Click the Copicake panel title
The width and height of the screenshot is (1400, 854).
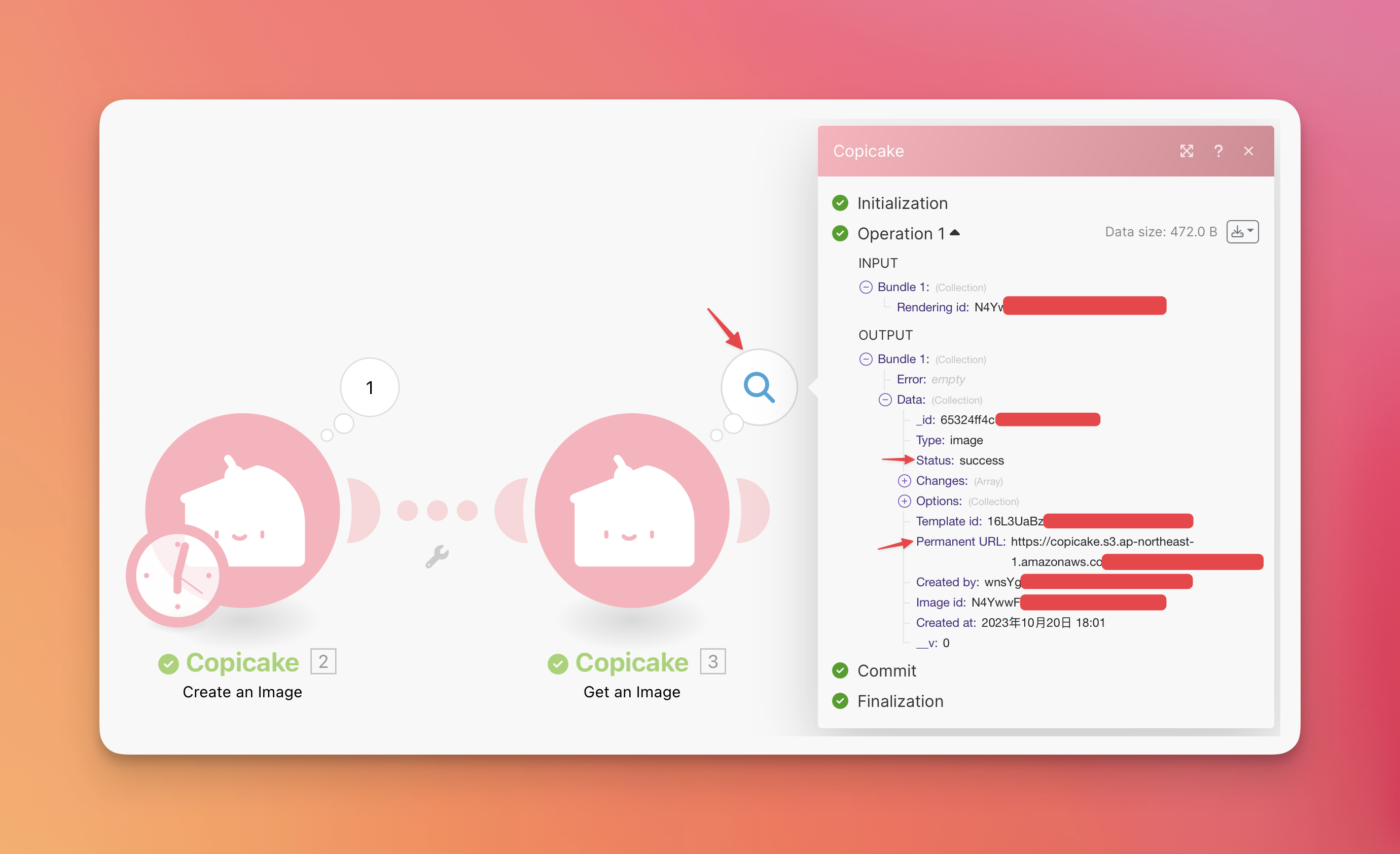click(x=868, y=151)
